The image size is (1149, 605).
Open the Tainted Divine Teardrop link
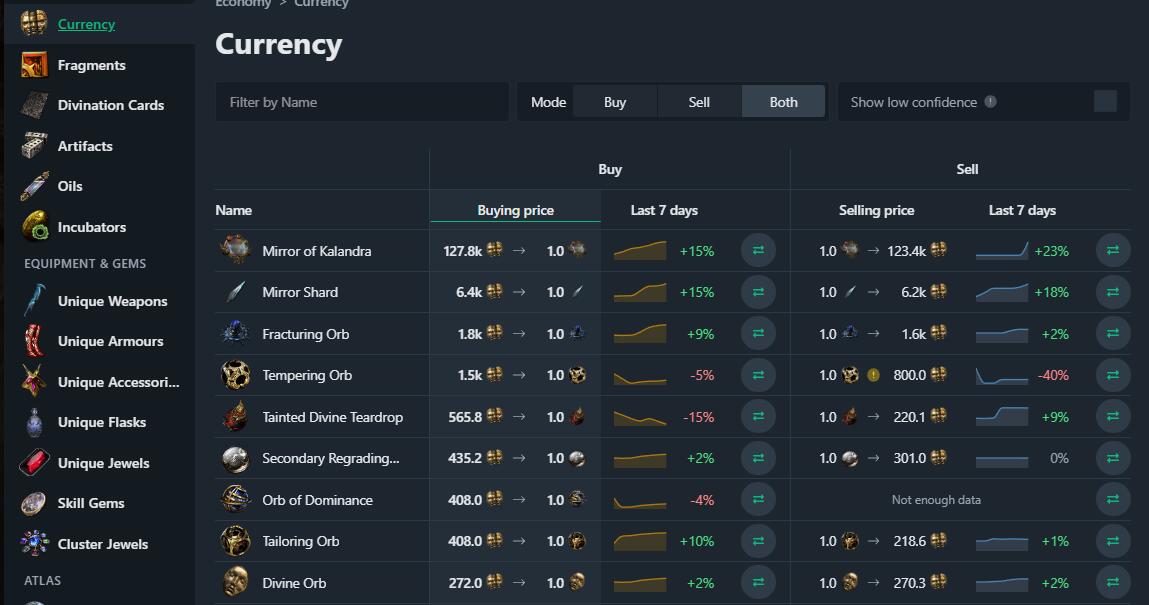coord(333,417)
